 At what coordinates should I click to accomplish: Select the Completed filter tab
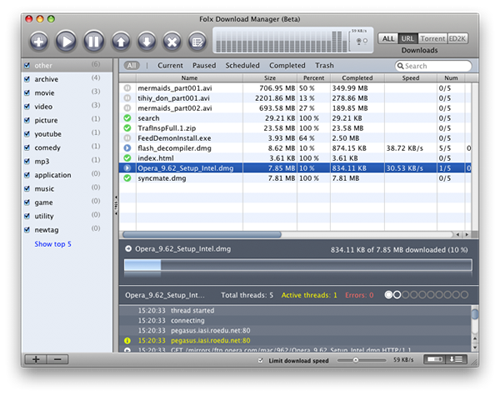tap(287, 65)
